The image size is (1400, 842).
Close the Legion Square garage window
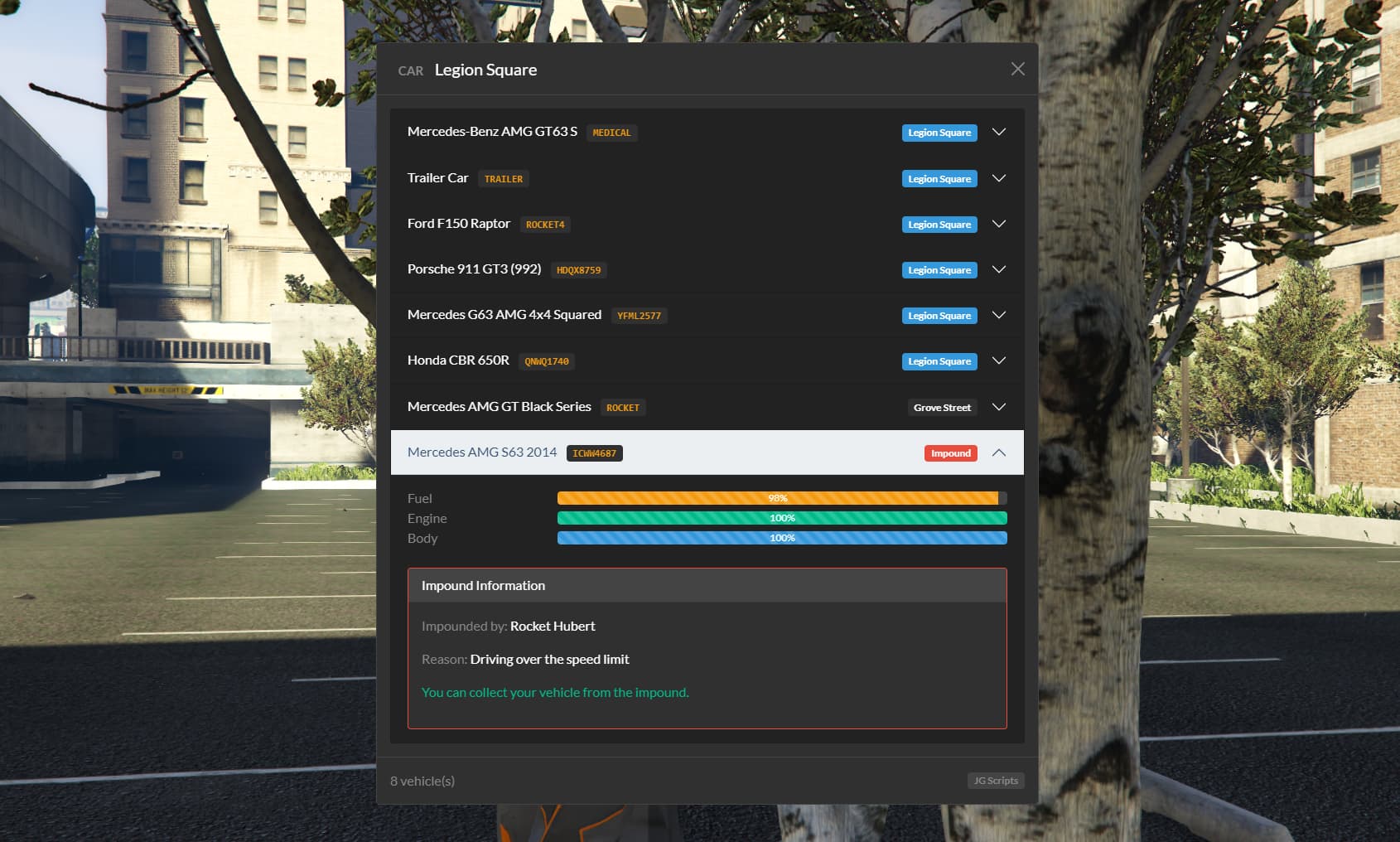tap(1017, 69)
